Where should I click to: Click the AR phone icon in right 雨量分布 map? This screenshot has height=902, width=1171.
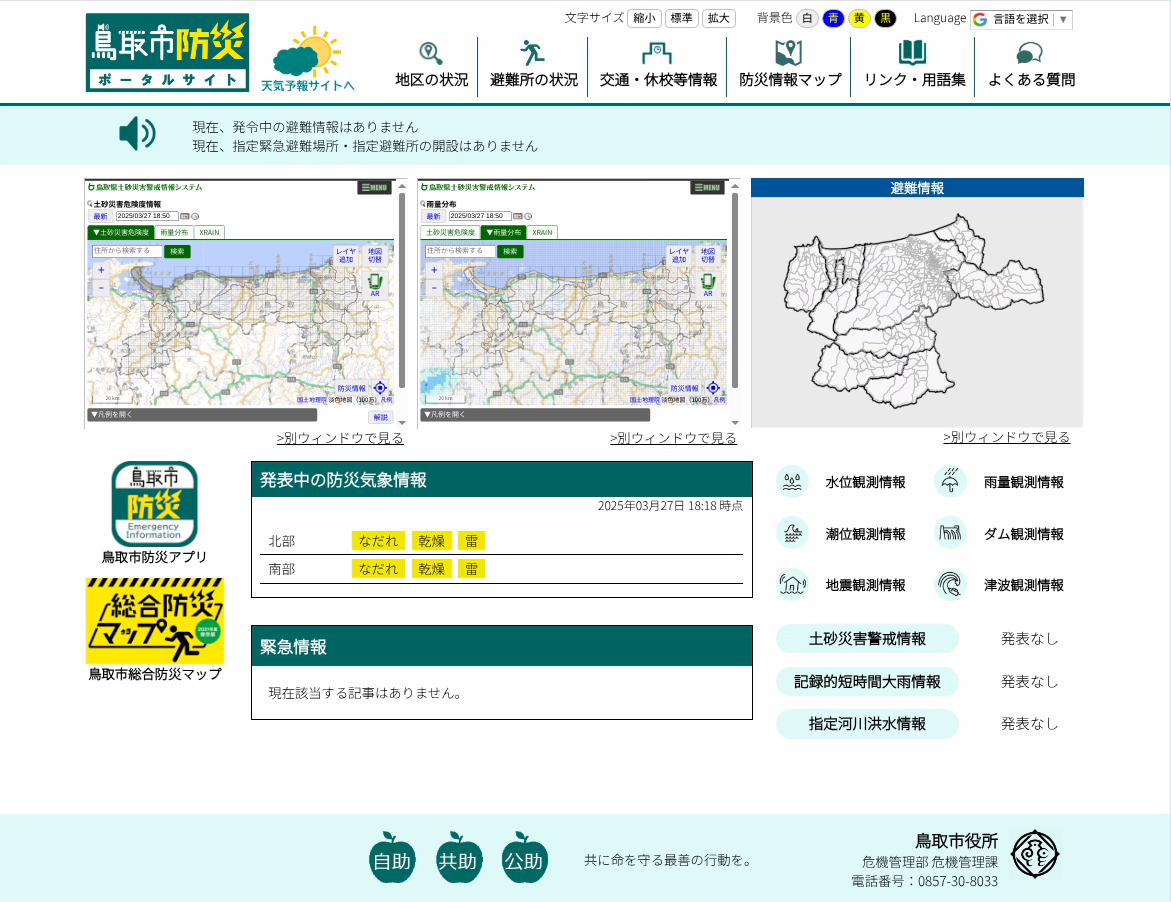coord(708,284)
